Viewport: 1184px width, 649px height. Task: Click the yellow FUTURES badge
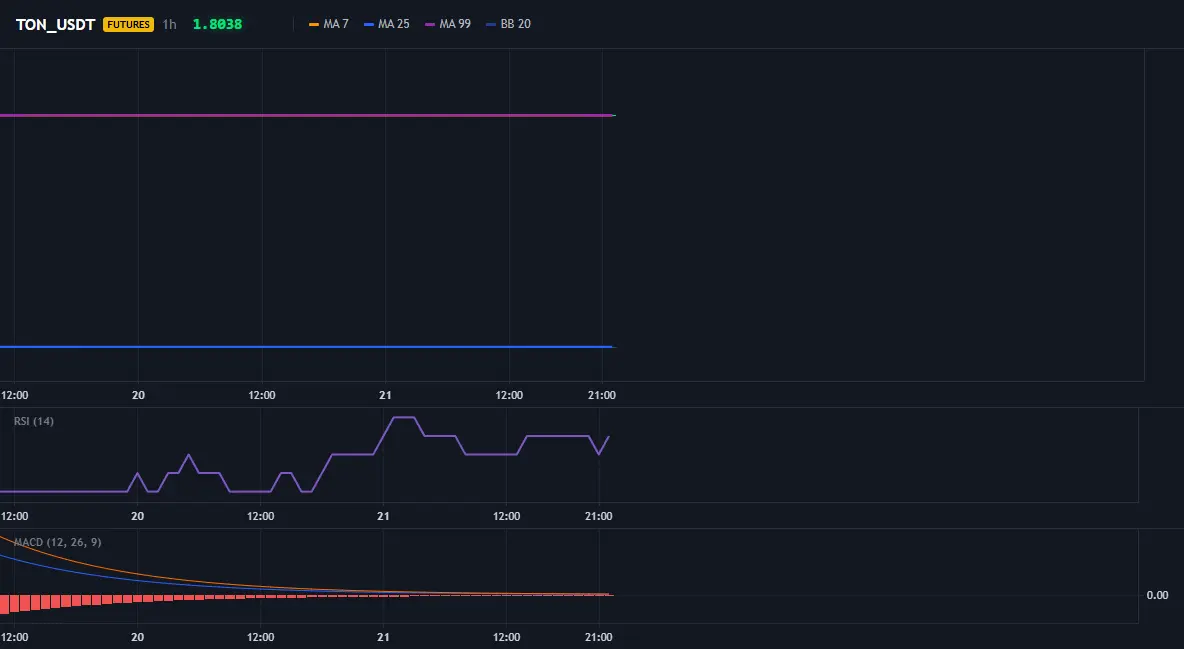(128, 24)
